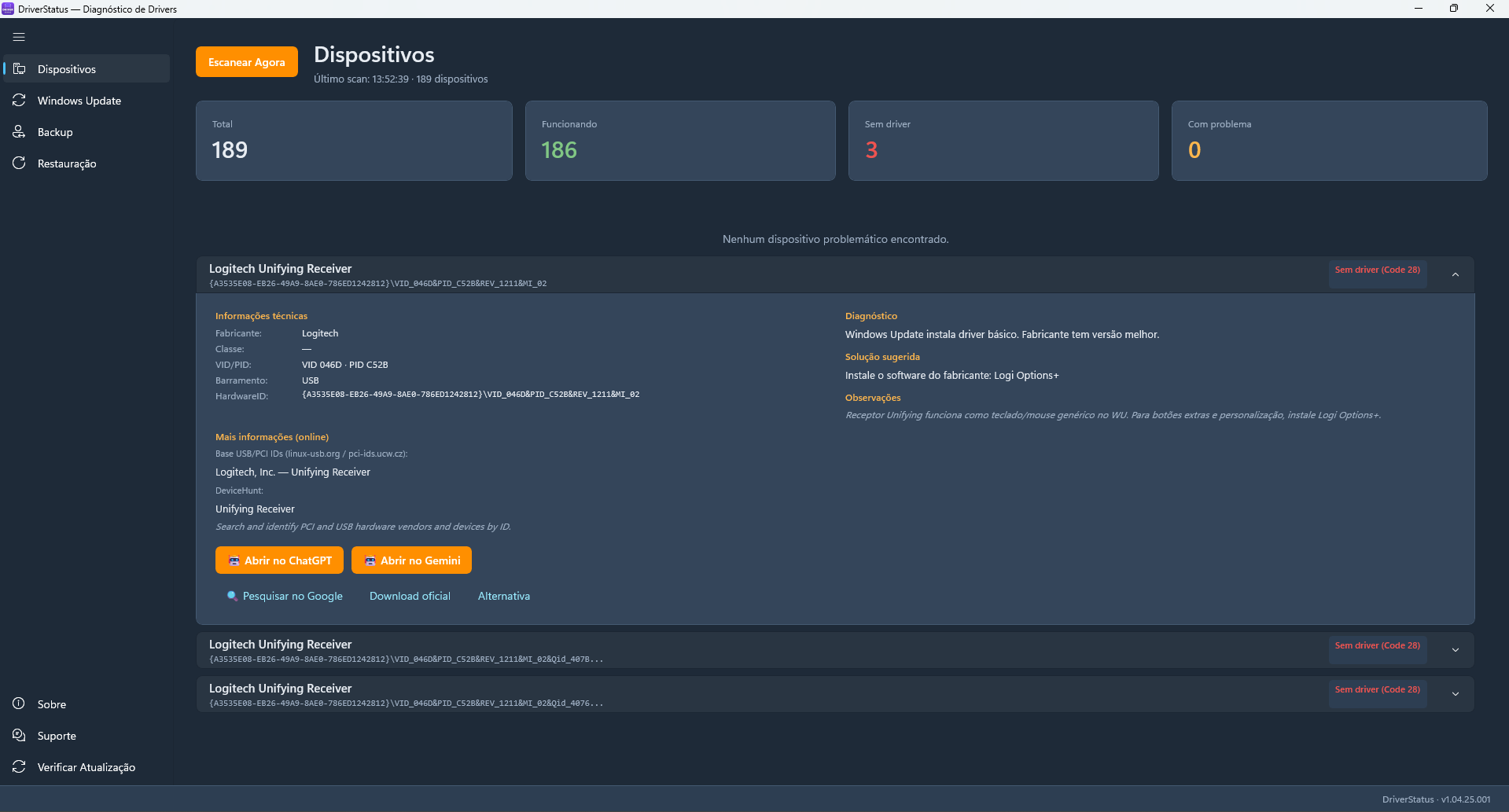Viewport: 1509px width, 812px height.
Task: Click the Barramento value USB
Action: [x=311, y=380]
